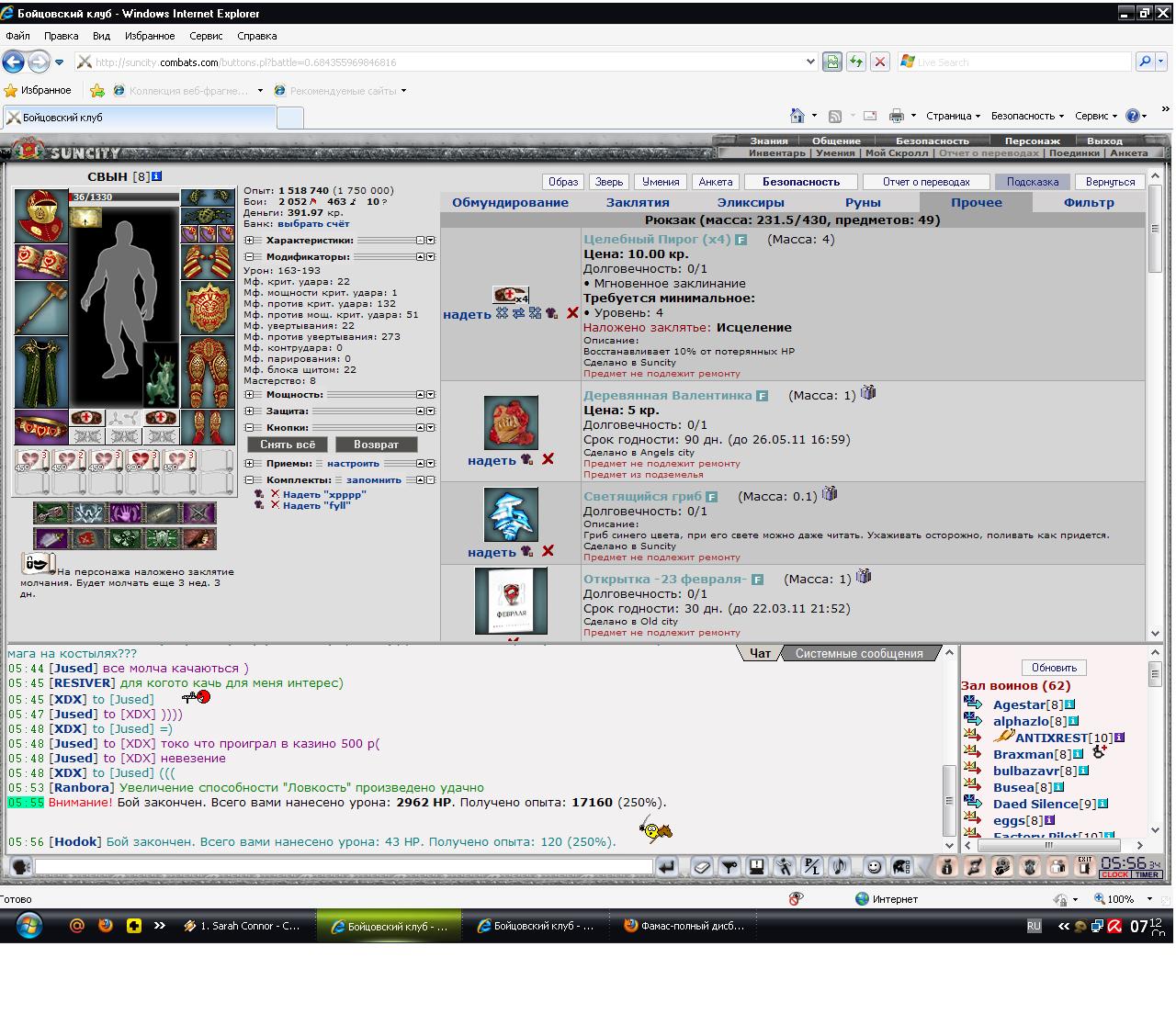Viewport: 1176px width, 1025px height.
Task: Collapse the Модификаторы section
Action: [x=248, y=257]
